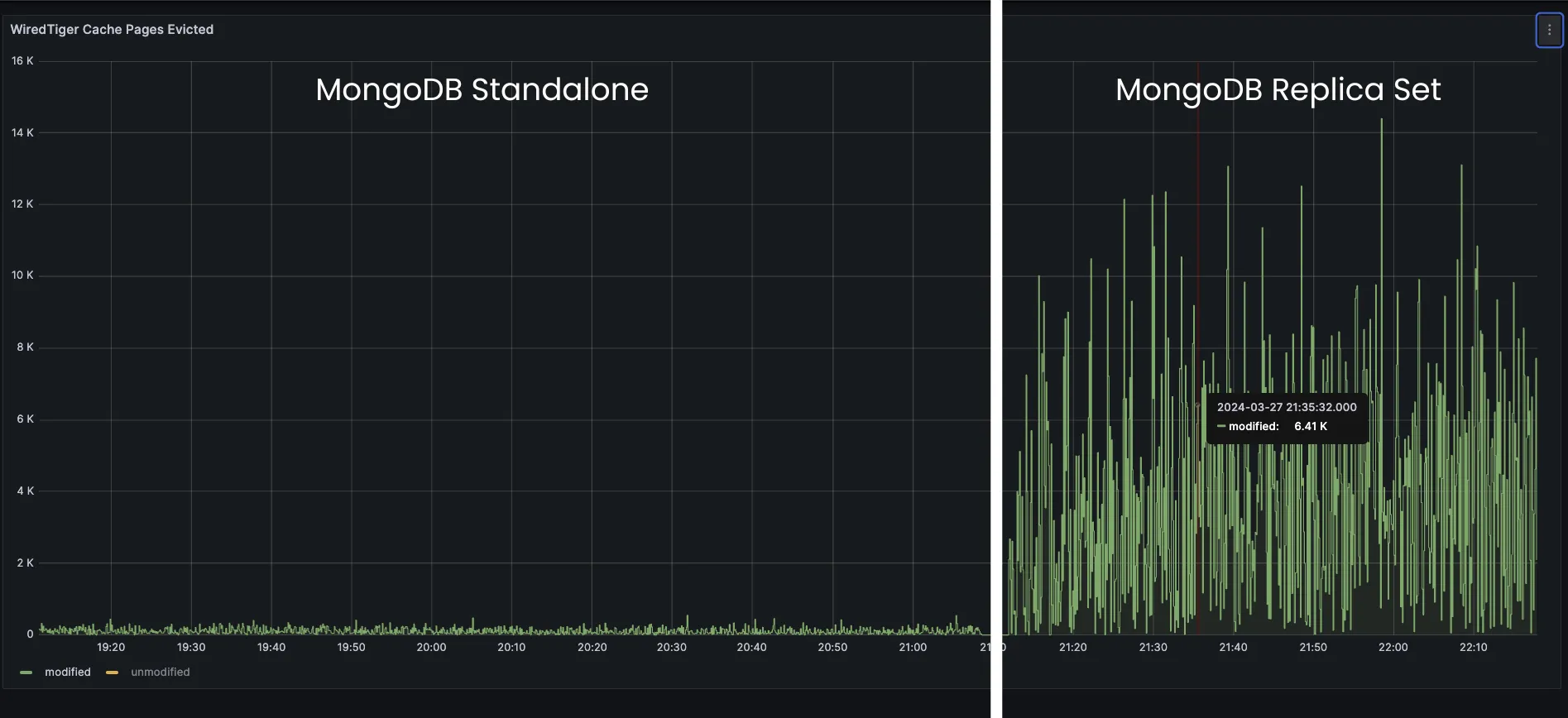Click the 2 K y-axis label

[26, 562]
